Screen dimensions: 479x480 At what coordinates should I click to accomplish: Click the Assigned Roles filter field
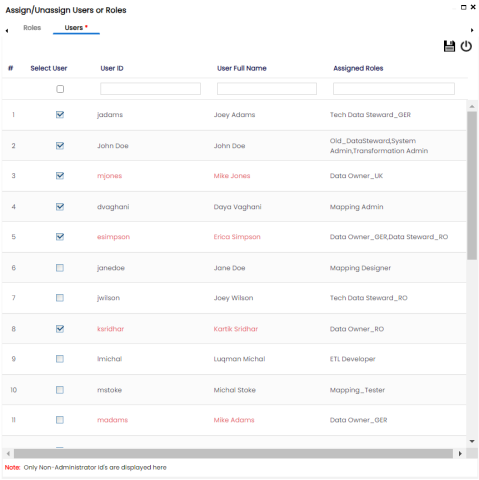coord(394,89)
